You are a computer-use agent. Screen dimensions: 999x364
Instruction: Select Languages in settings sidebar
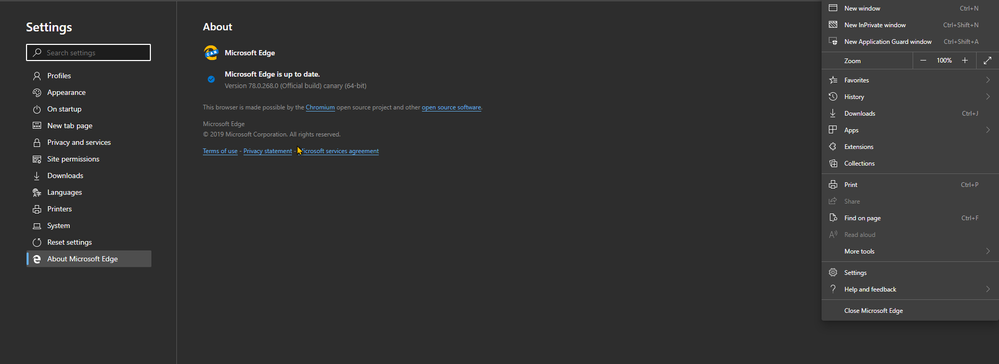[x=89, y=193]
